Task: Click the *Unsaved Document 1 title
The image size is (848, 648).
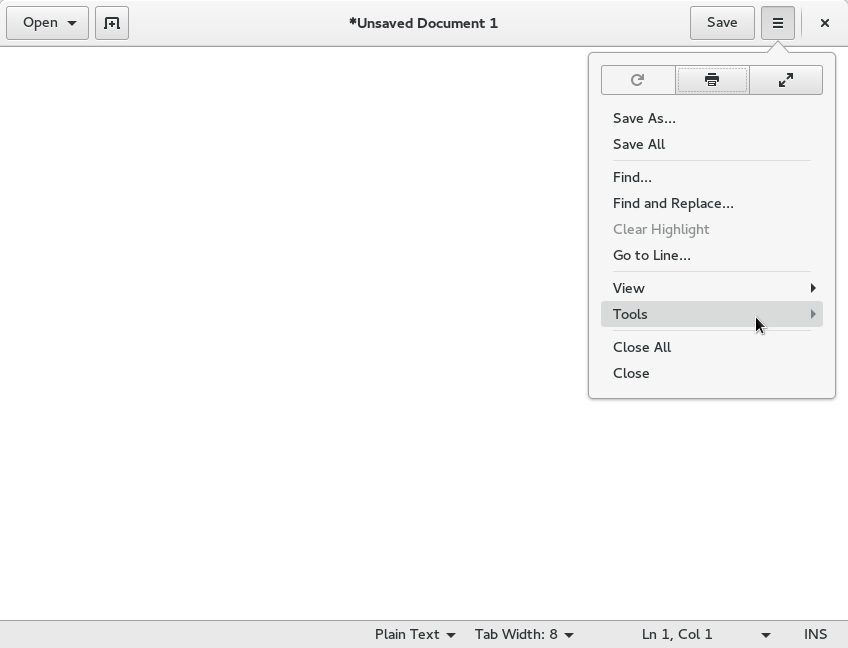Action: click(423, 23)
